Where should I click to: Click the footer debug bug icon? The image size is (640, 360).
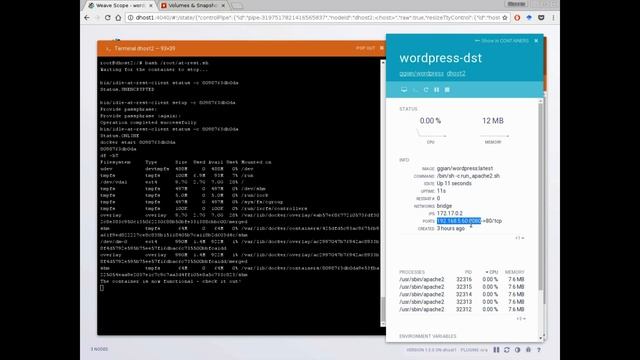pos(528,350)
